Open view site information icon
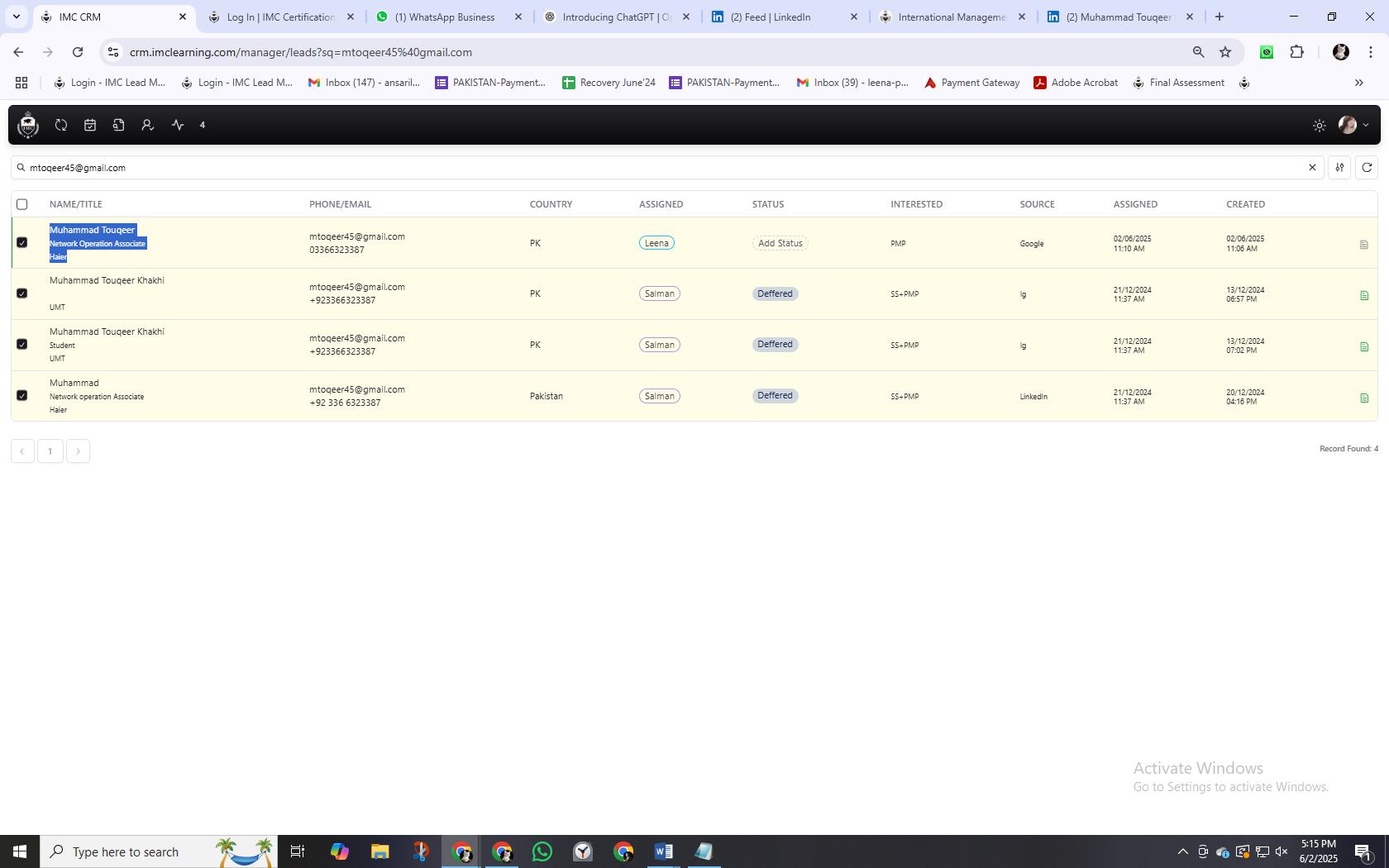The image size is (1389, 868). 114,52
